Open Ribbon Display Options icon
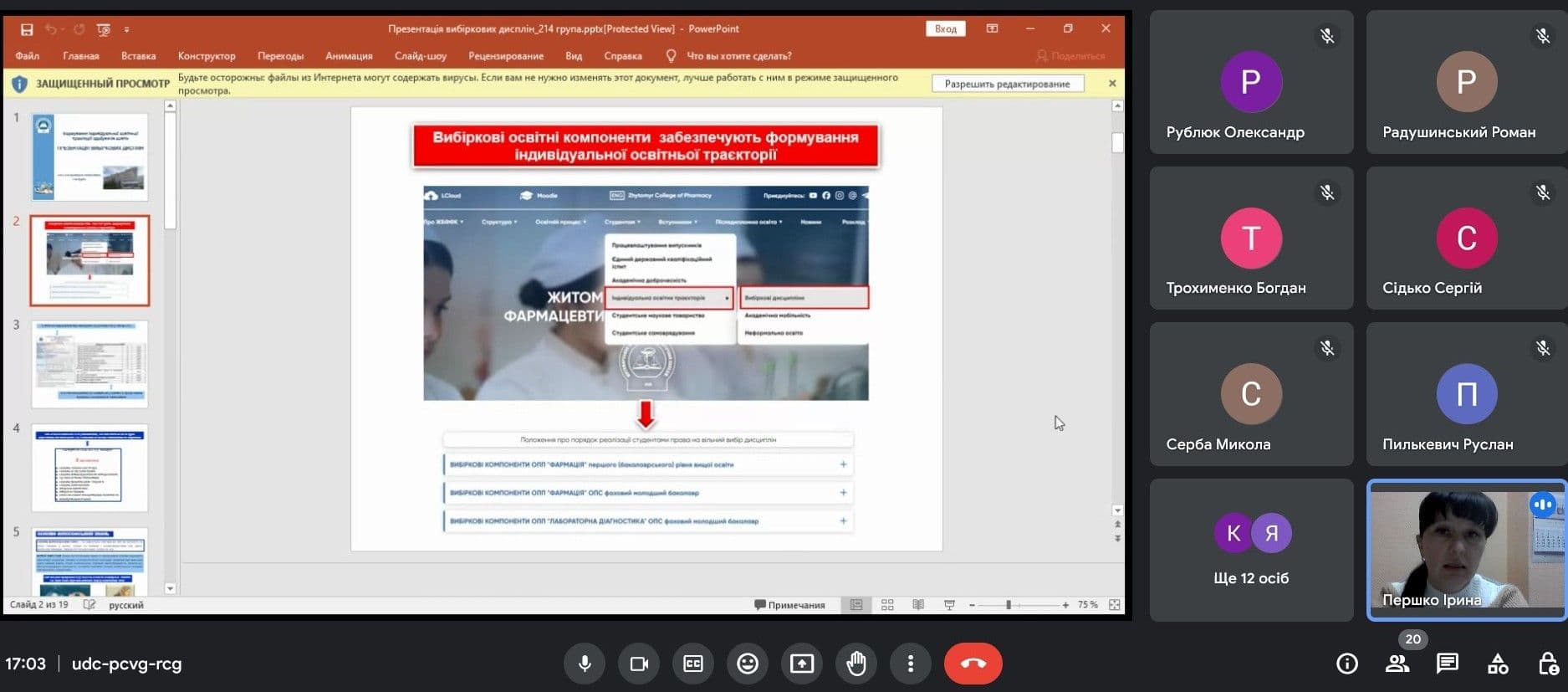The image size is (1568, 692). [992, 28]
